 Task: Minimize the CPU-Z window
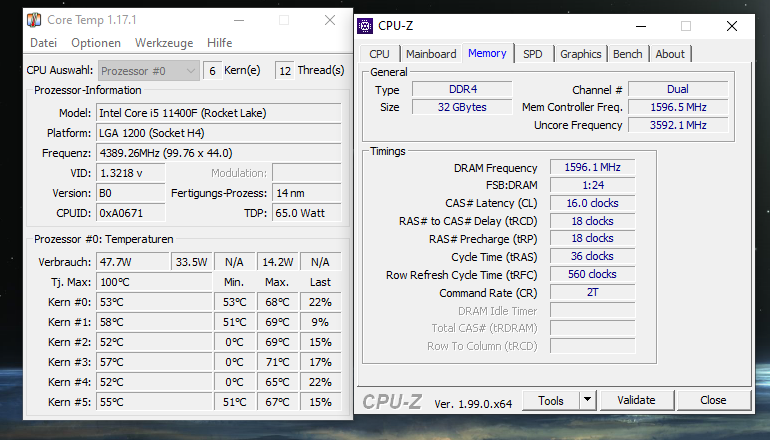coord(641,26)
